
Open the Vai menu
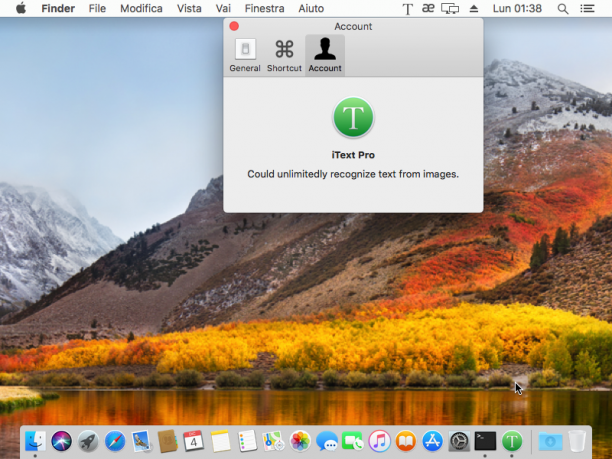(x=223, y=8)
